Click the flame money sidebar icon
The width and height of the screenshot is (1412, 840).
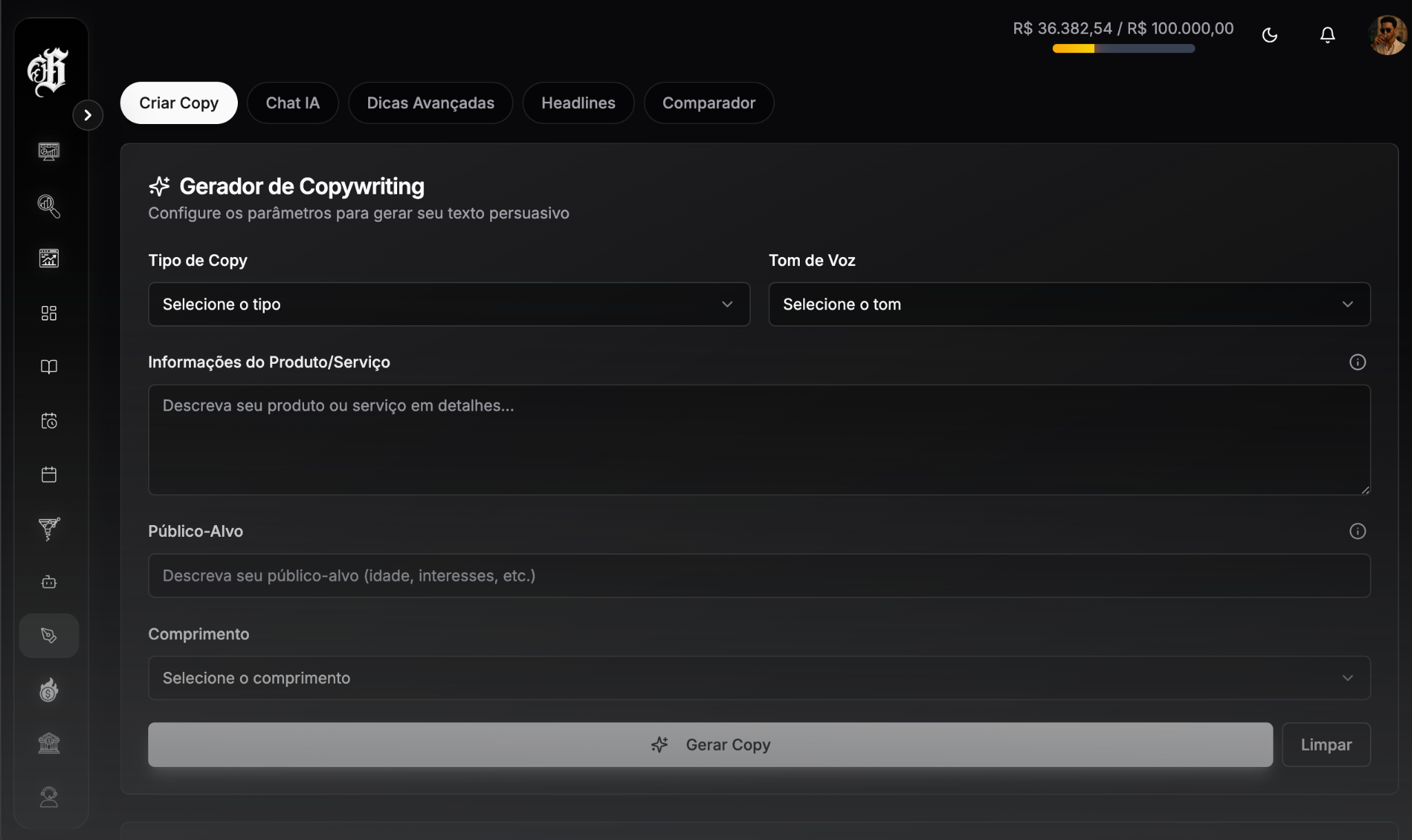[x=49, y=690]
